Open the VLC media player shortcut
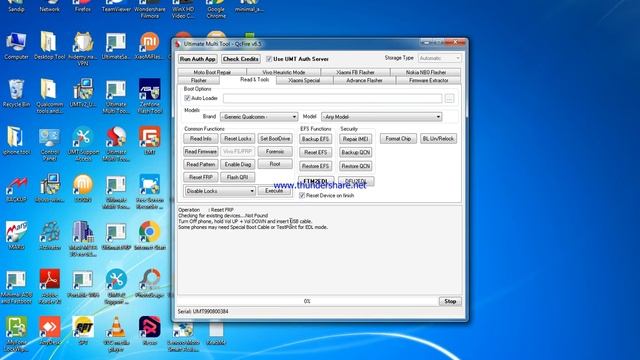Screen dimensions: 640x360 click(x=116, y=334)
